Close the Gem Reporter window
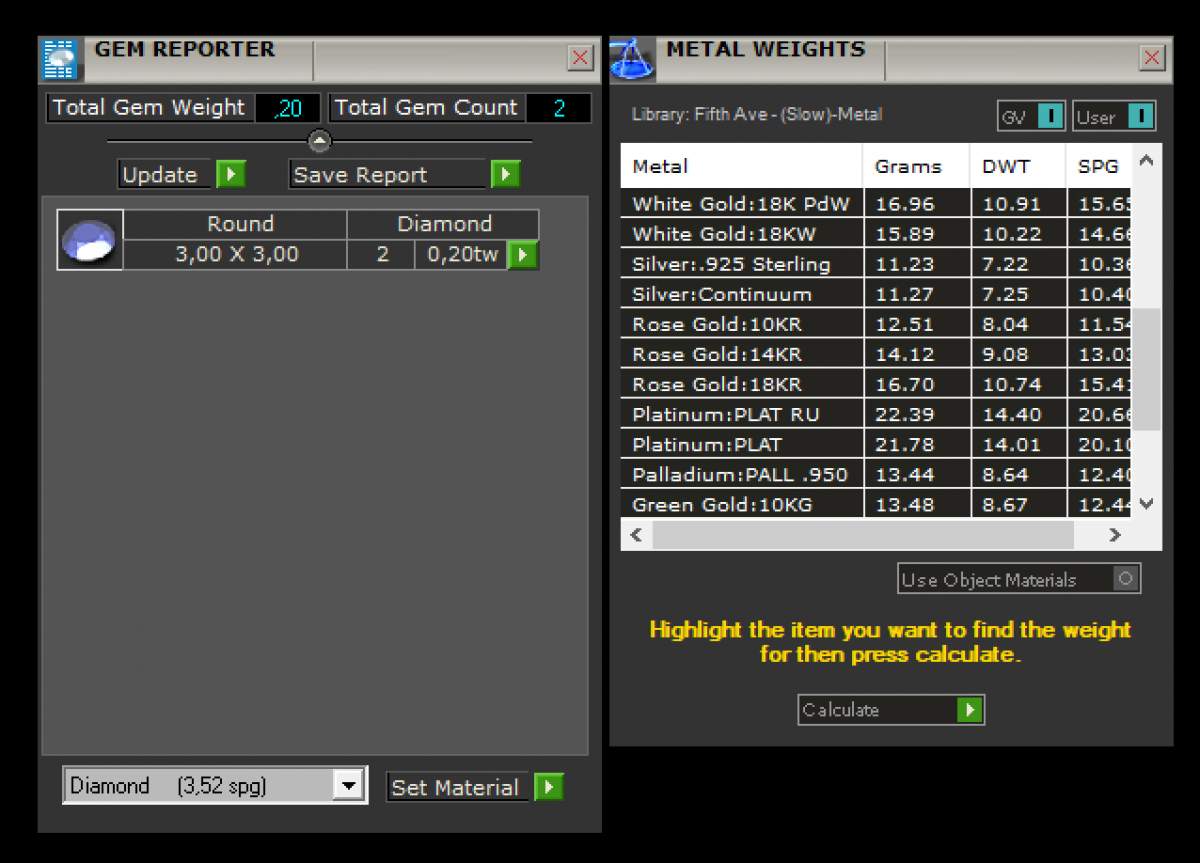 580,58
